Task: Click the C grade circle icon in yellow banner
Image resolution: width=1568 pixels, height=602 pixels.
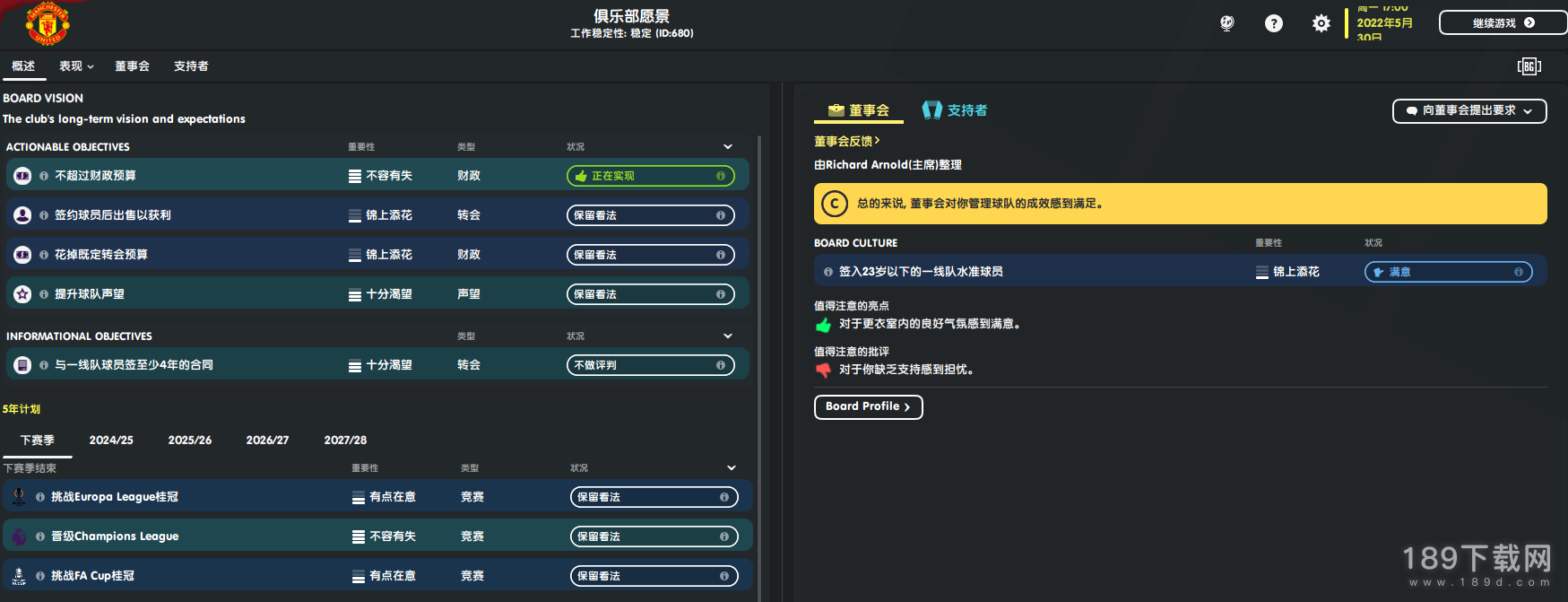Action: click(835, 204)
